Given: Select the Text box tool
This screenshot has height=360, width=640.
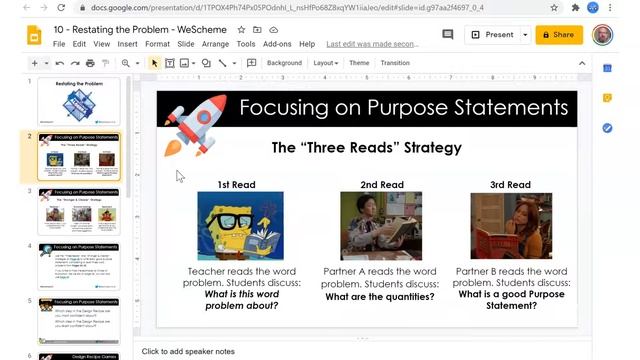Looking at the screenshot, I should pyautogui.click(x=170, y=63).
